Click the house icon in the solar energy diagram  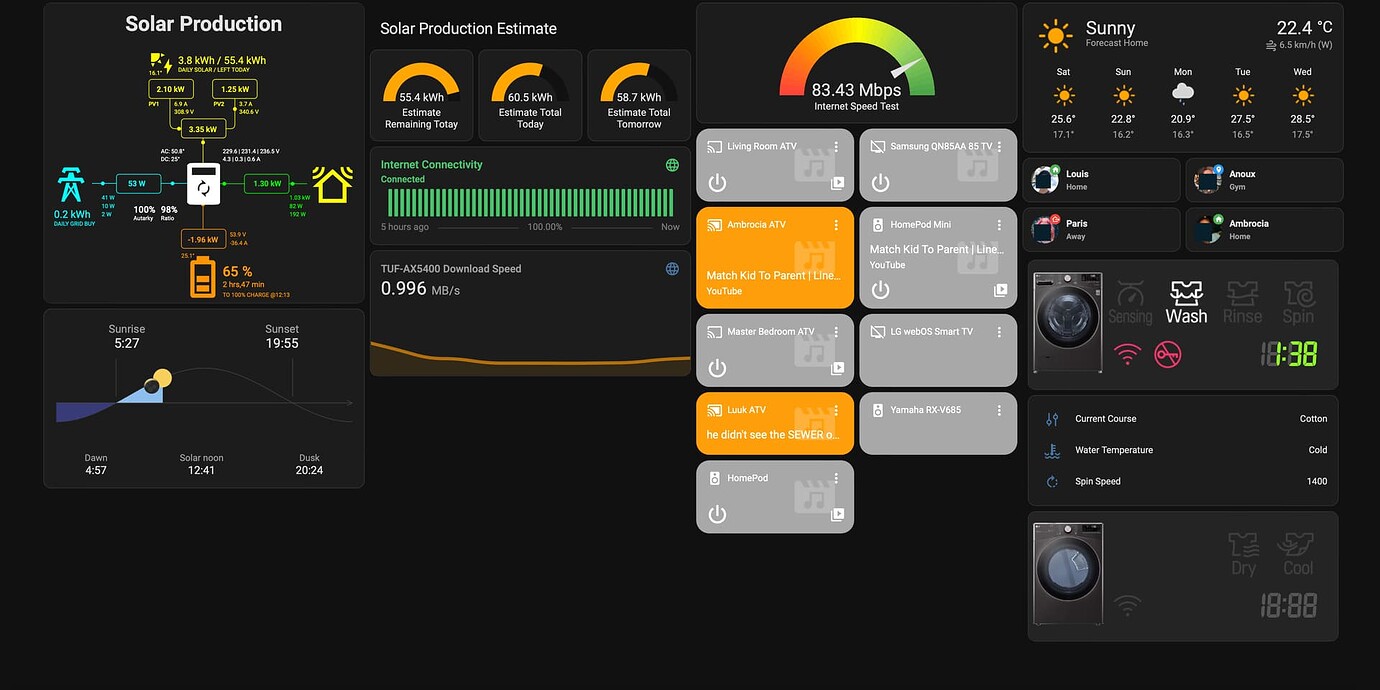tap(331, 184)
